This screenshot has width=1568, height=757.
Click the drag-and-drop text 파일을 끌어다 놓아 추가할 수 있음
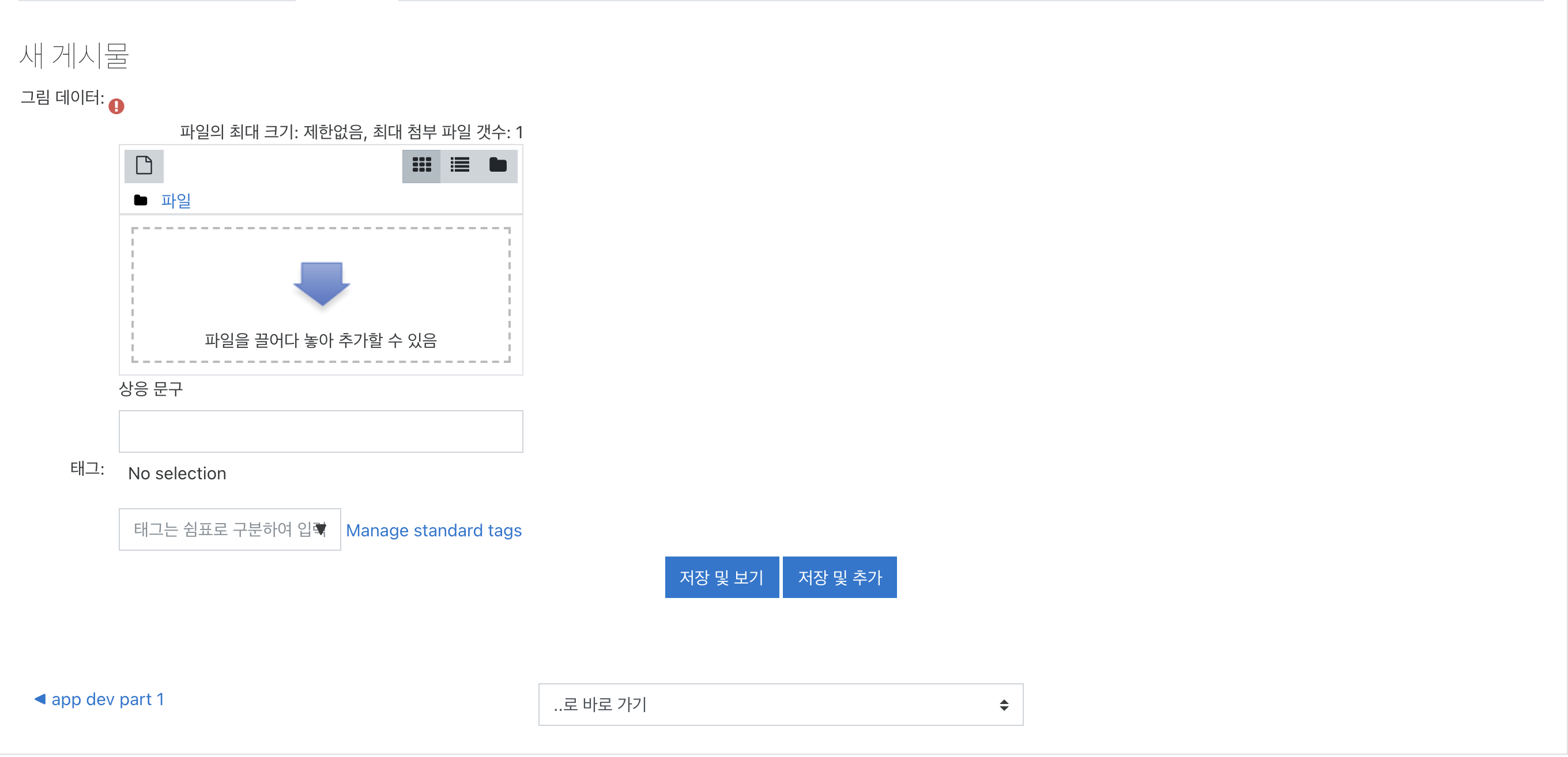(x=321, y=340)
